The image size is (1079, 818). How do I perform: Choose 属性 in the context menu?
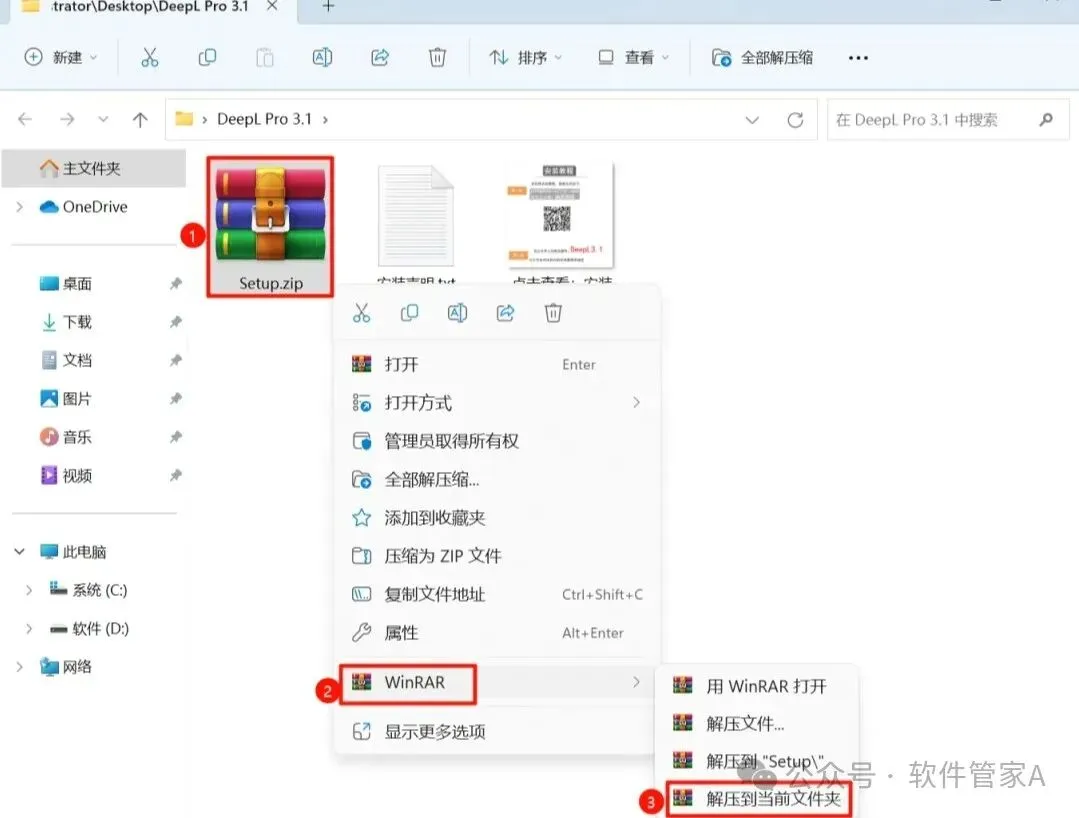(497, 633)
